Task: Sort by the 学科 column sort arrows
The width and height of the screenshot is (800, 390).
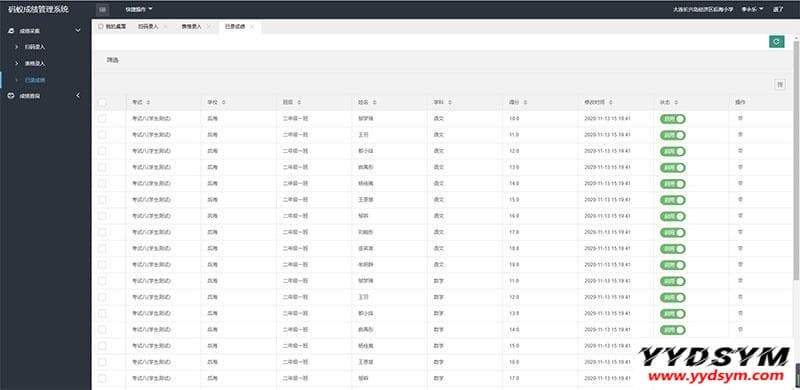Action: coord(449,103)
